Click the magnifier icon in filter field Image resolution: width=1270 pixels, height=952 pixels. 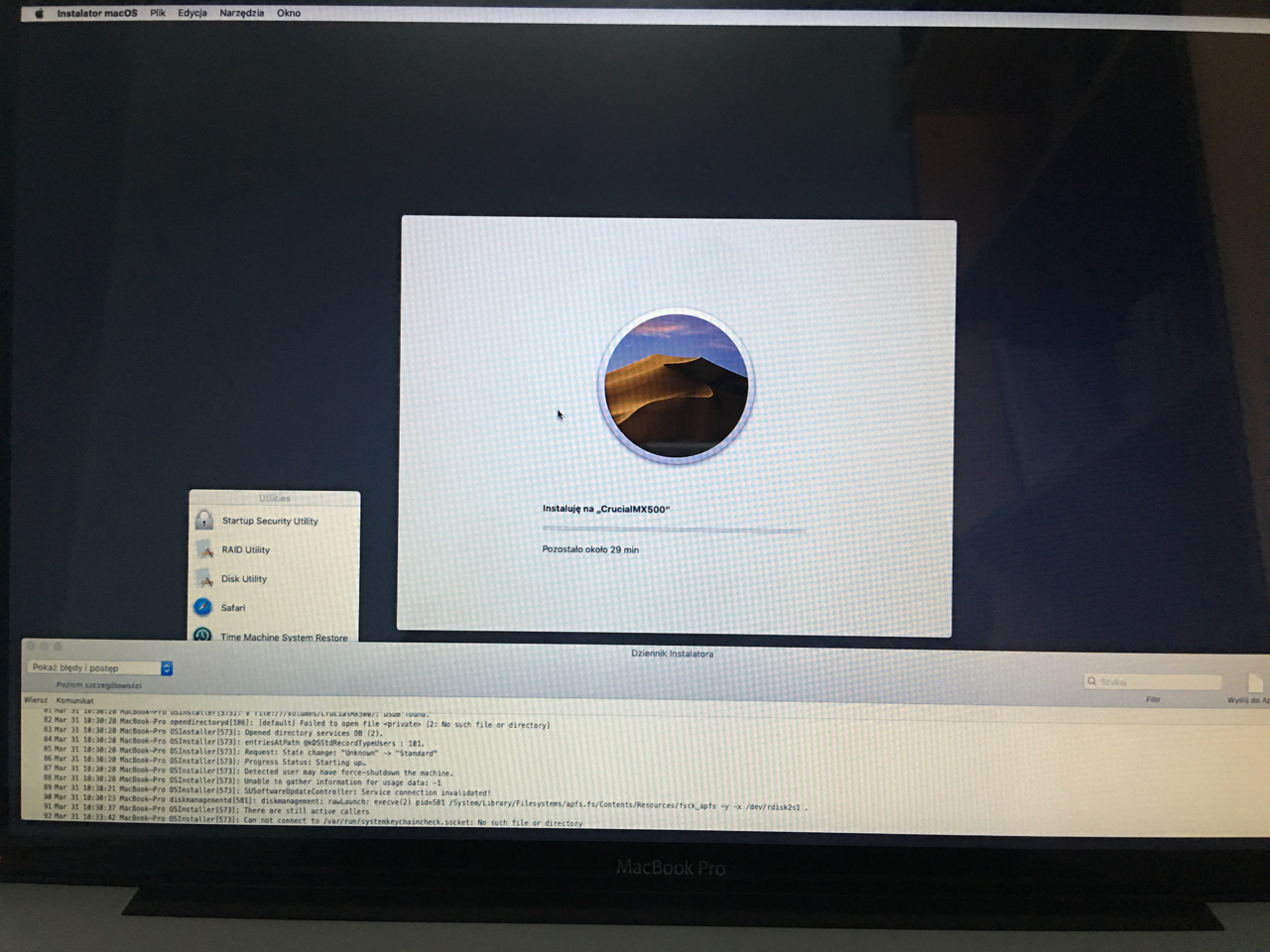click(1091, 681)
